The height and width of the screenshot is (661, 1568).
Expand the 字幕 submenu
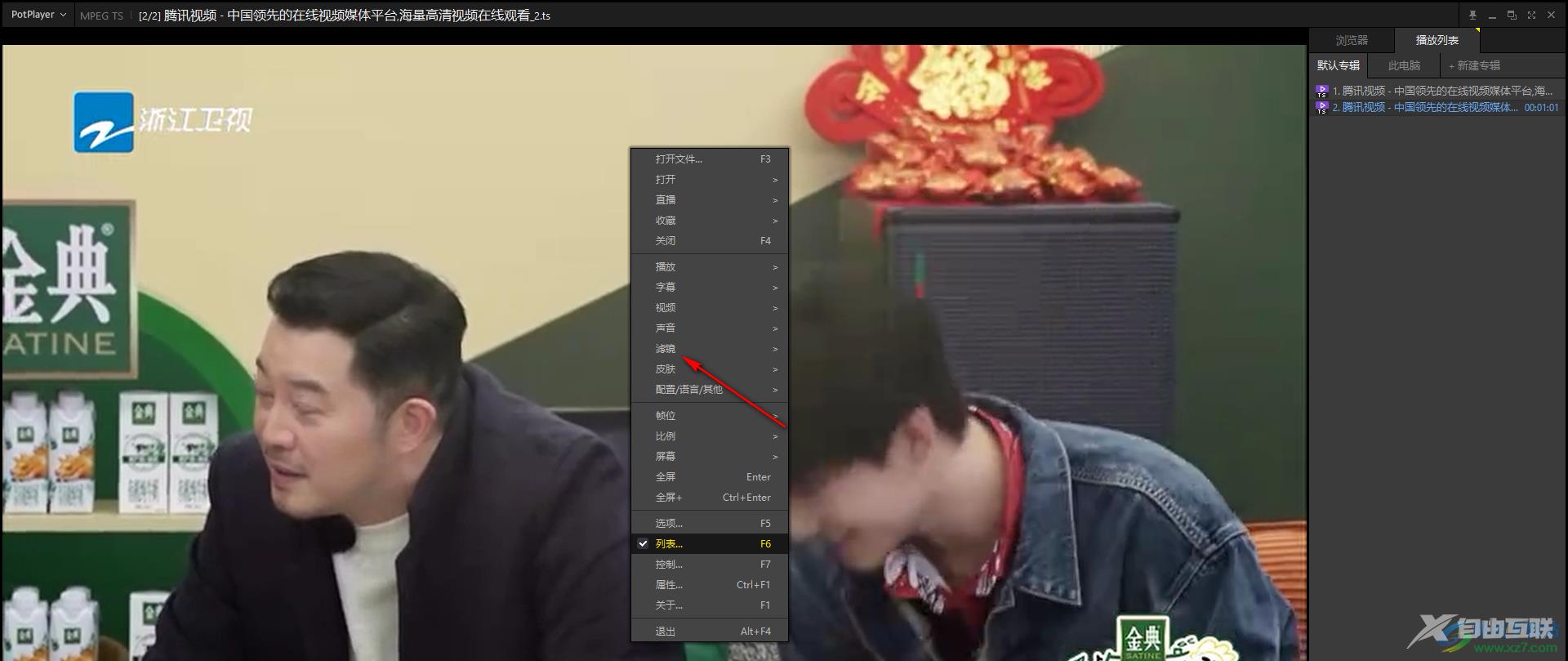pyautogui.click(x=709, y=287)
